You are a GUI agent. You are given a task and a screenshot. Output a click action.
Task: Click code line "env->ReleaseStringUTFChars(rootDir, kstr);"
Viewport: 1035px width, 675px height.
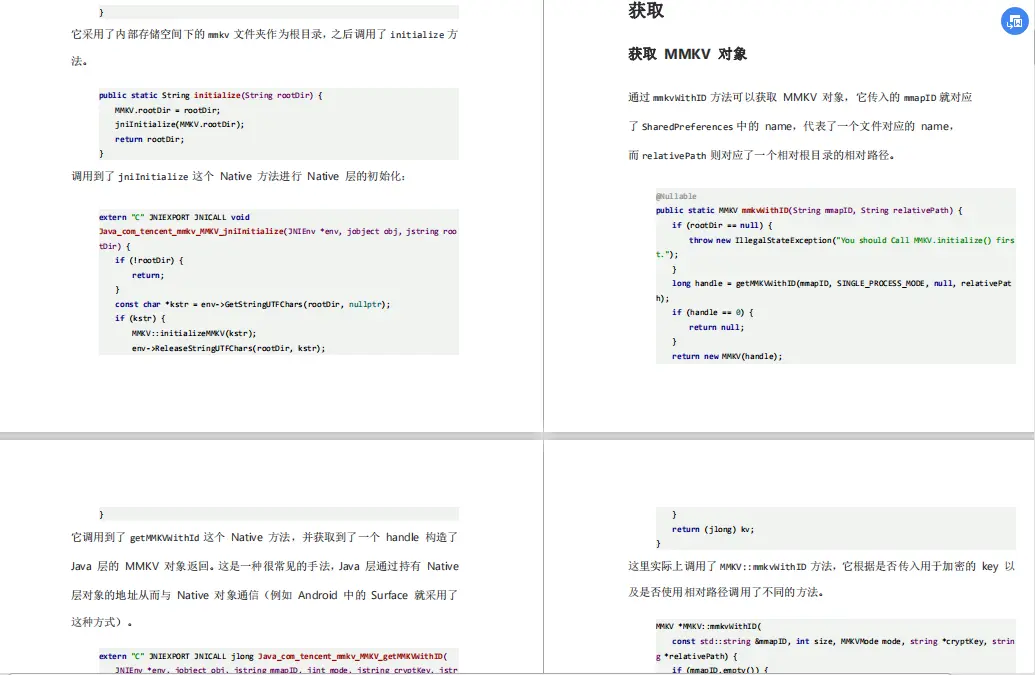(228, 348)
